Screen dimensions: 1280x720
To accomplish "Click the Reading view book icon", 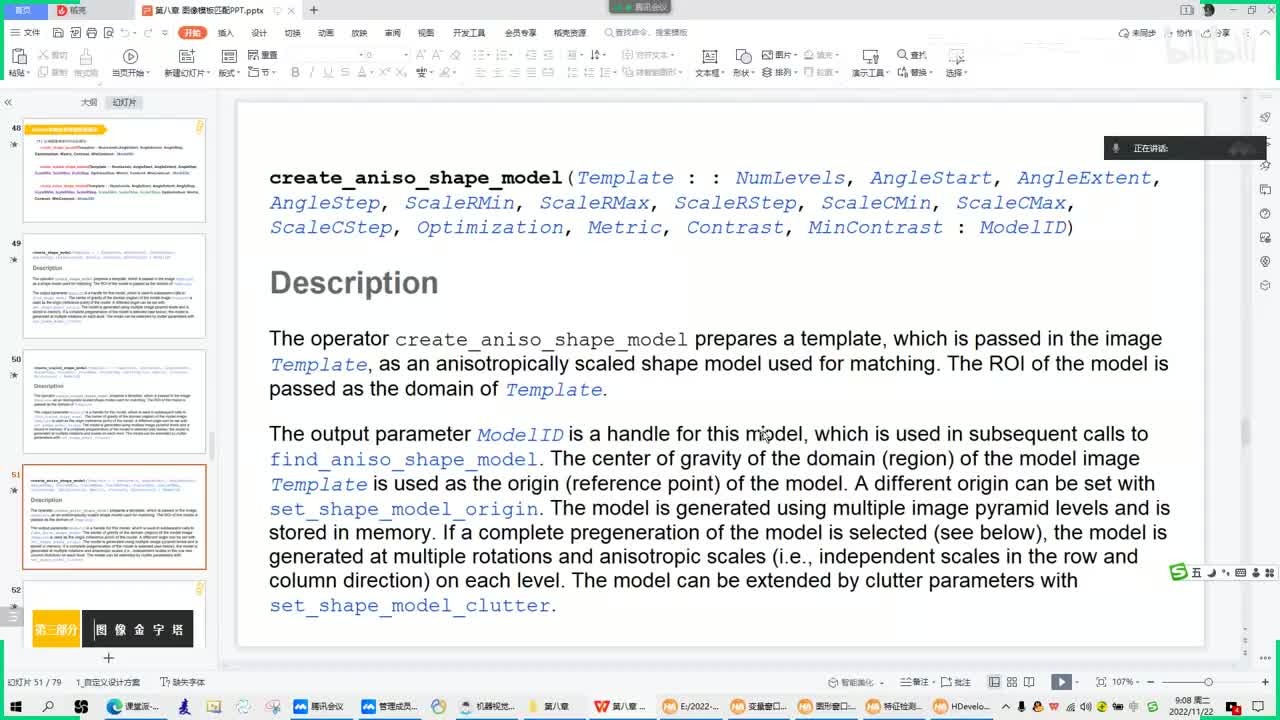I will pyautogui.click(x=1031, y=682).
